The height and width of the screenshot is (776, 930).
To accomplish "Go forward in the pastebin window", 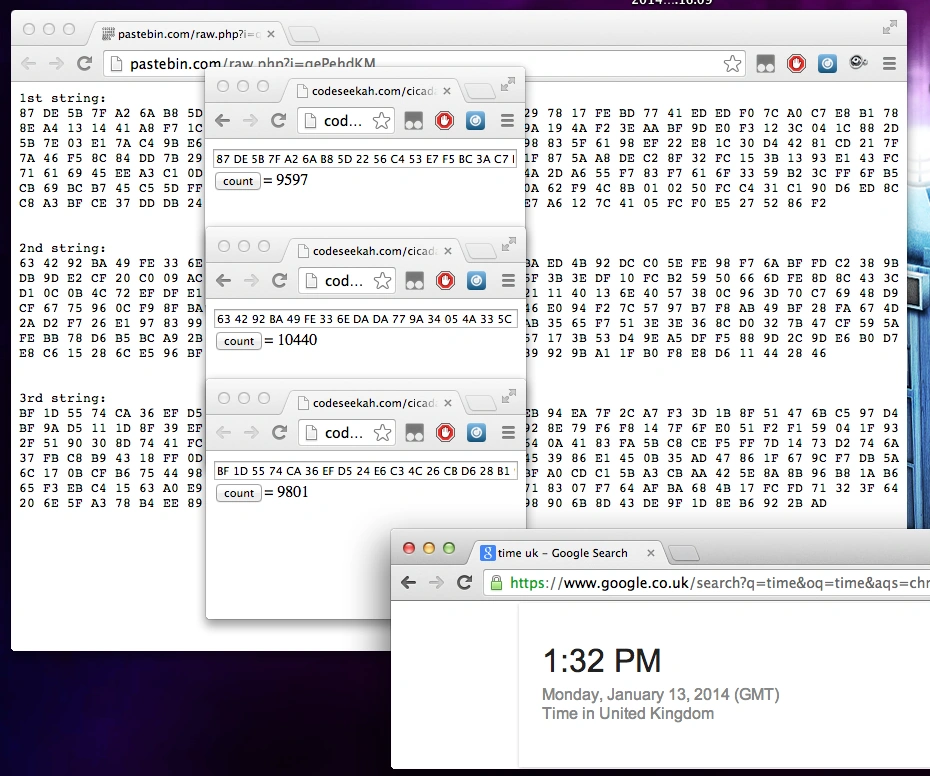I will point(56,63).
